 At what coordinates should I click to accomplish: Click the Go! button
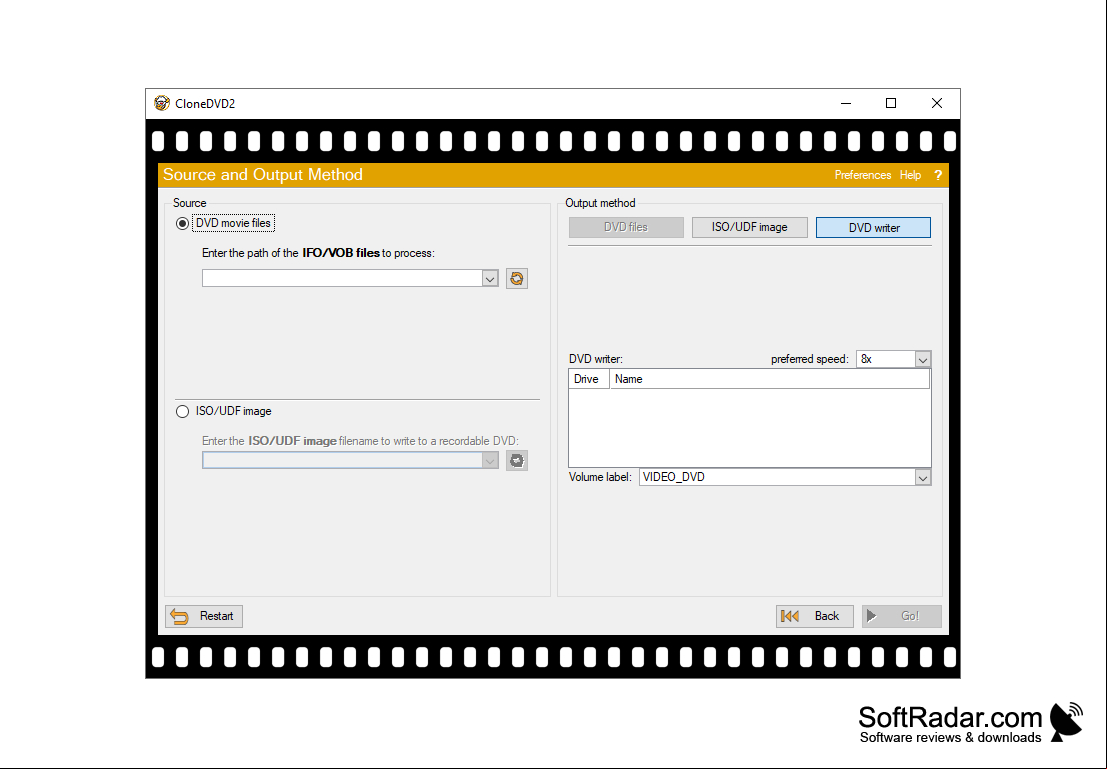coord(902,616)
